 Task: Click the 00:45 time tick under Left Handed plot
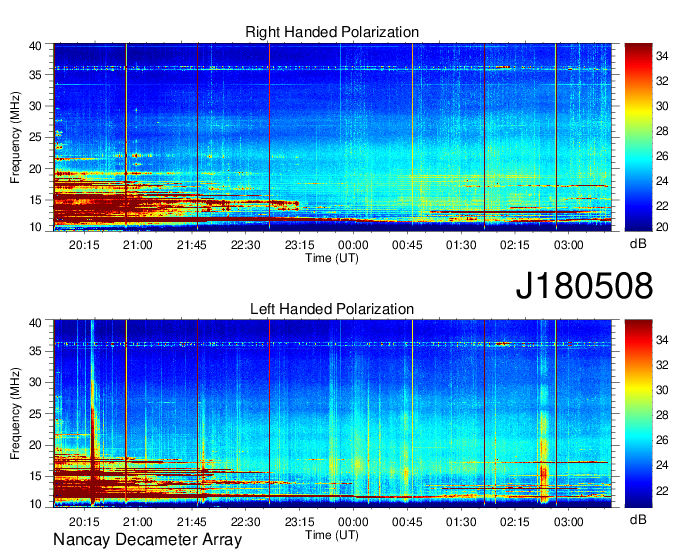point(407,522)
